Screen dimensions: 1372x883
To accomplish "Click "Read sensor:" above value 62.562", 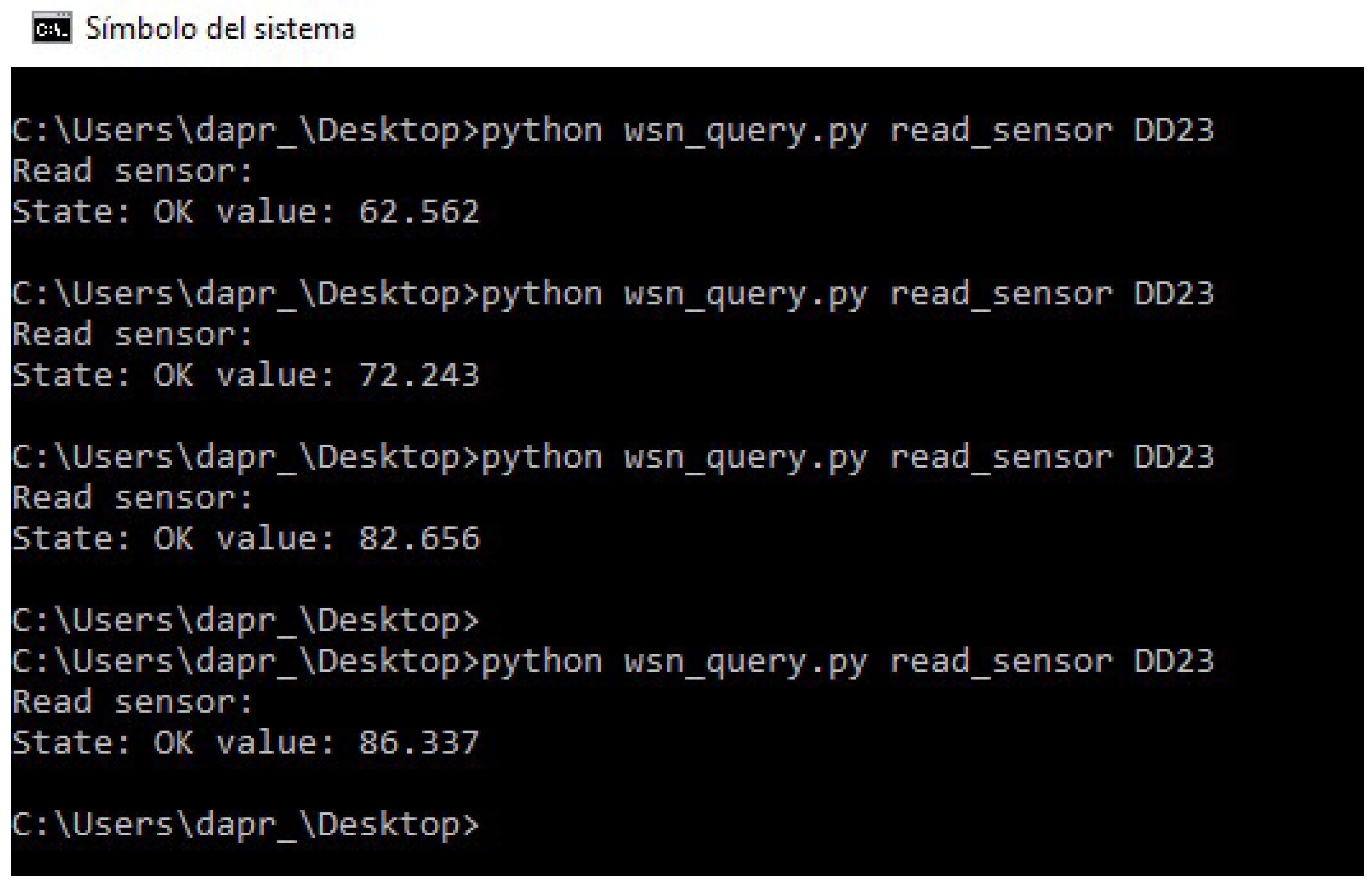I will (132, 171).
